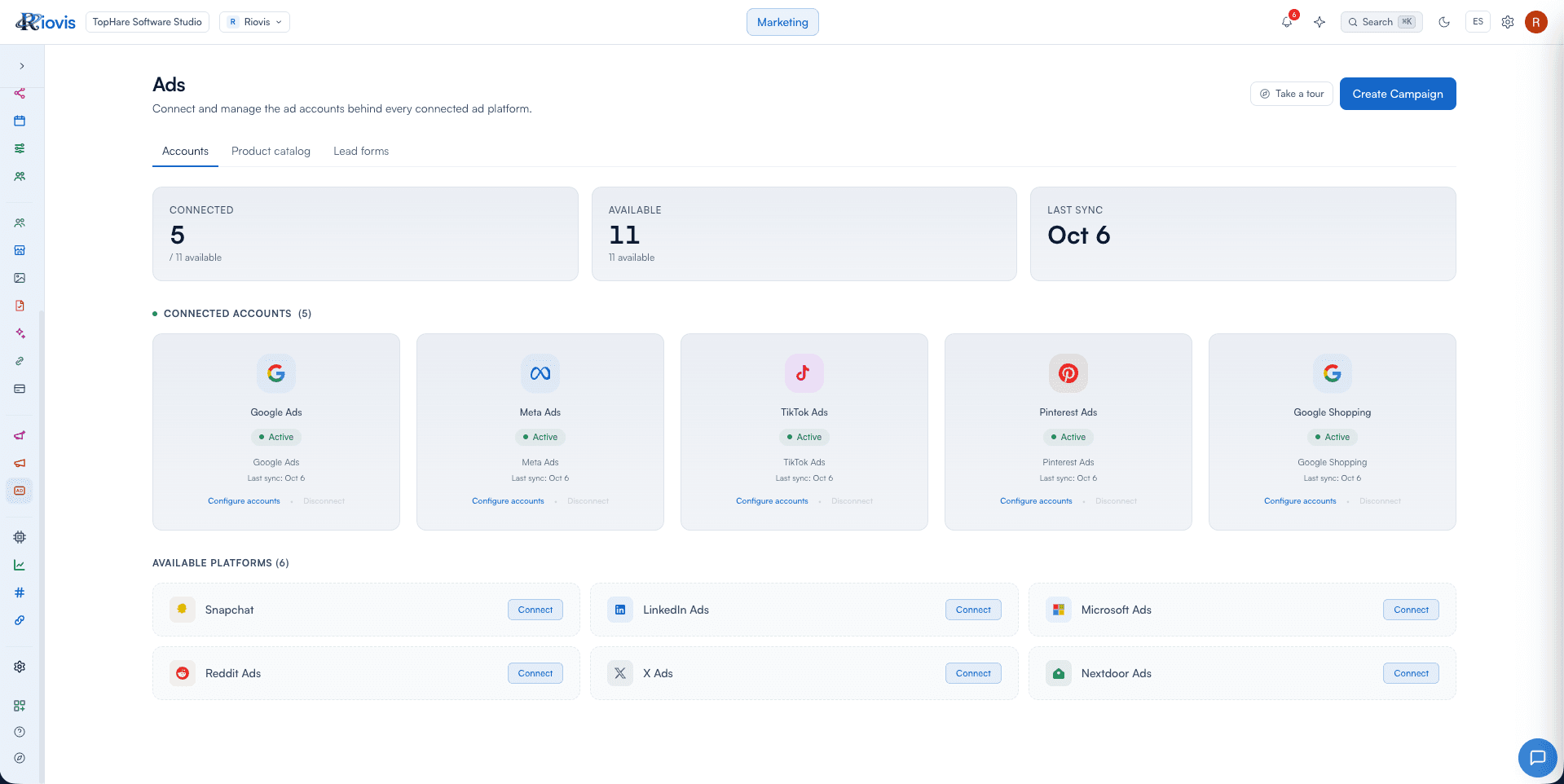Open the top bar settings gear

[1508, 22]
